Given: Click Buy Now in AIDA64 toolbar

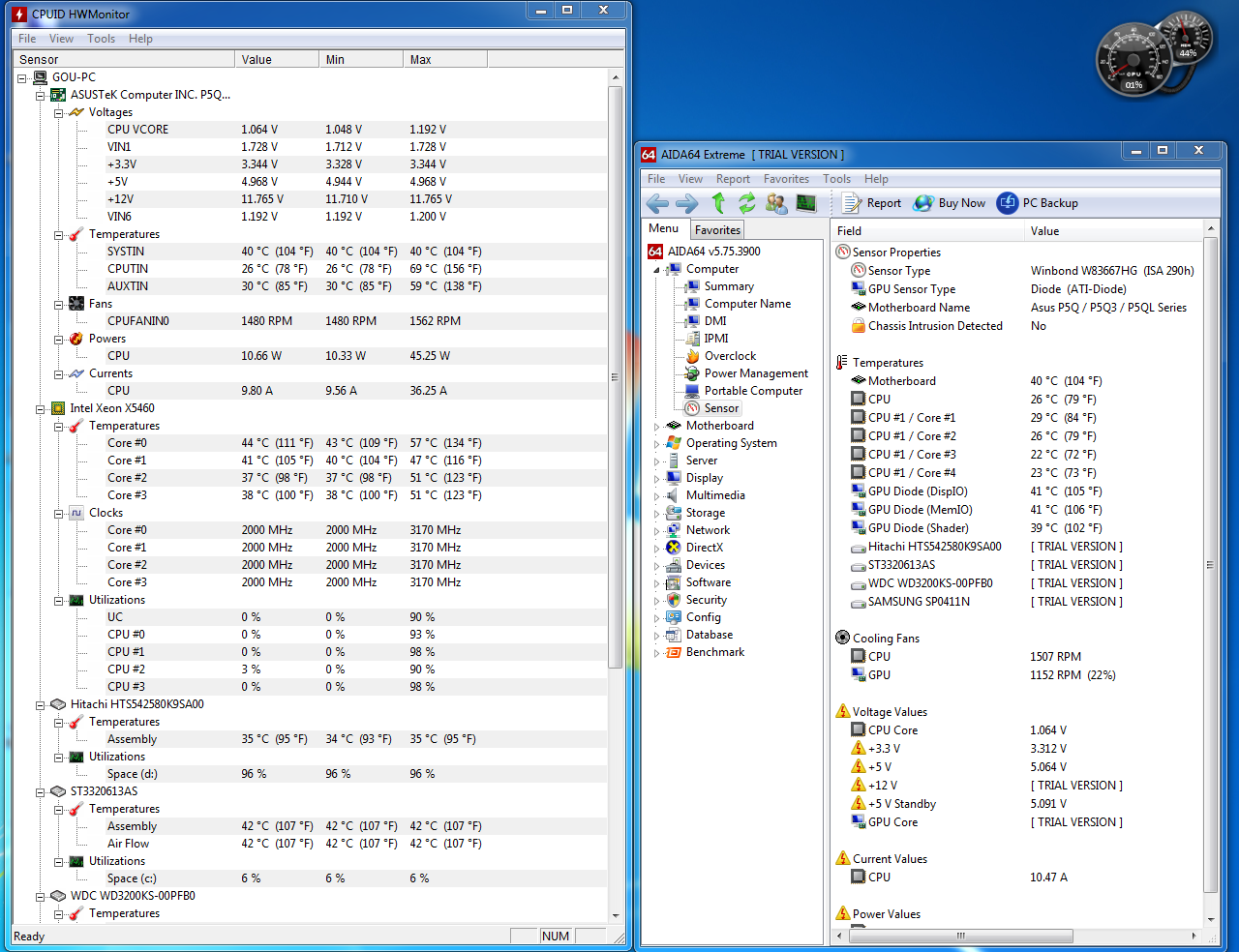Looking at the screenshot, I should pos(949,203).
